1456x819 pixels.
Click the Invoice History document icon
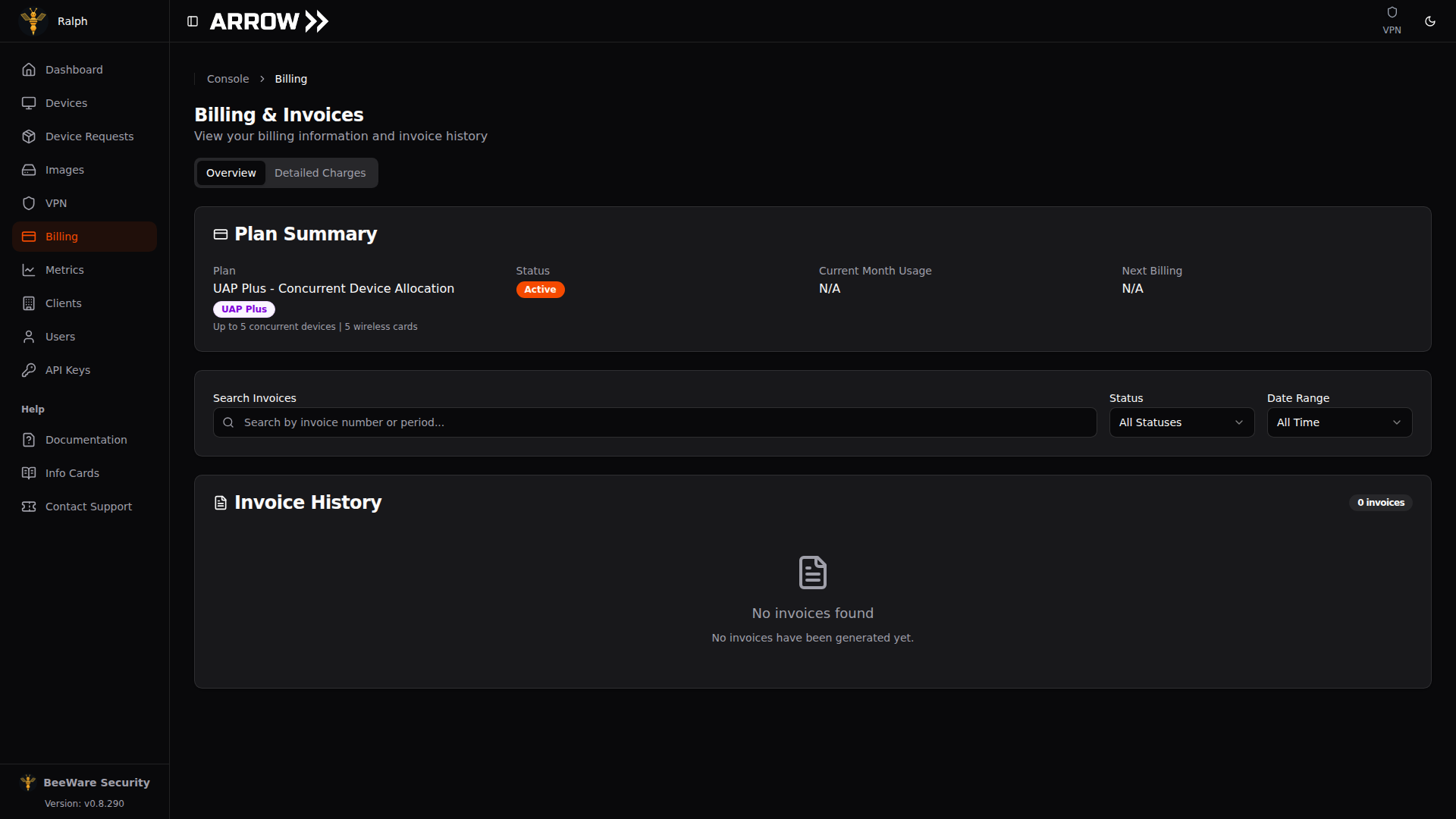[x=221, y=503]
